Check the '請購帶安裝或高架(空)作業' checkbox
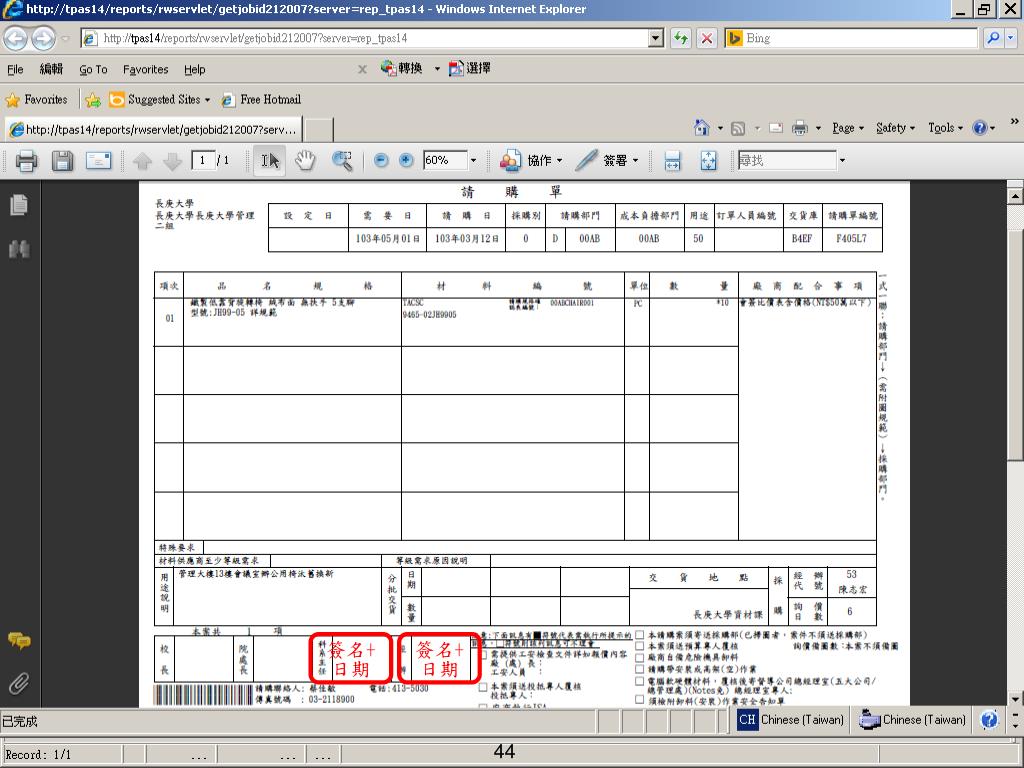 (639, 669)
